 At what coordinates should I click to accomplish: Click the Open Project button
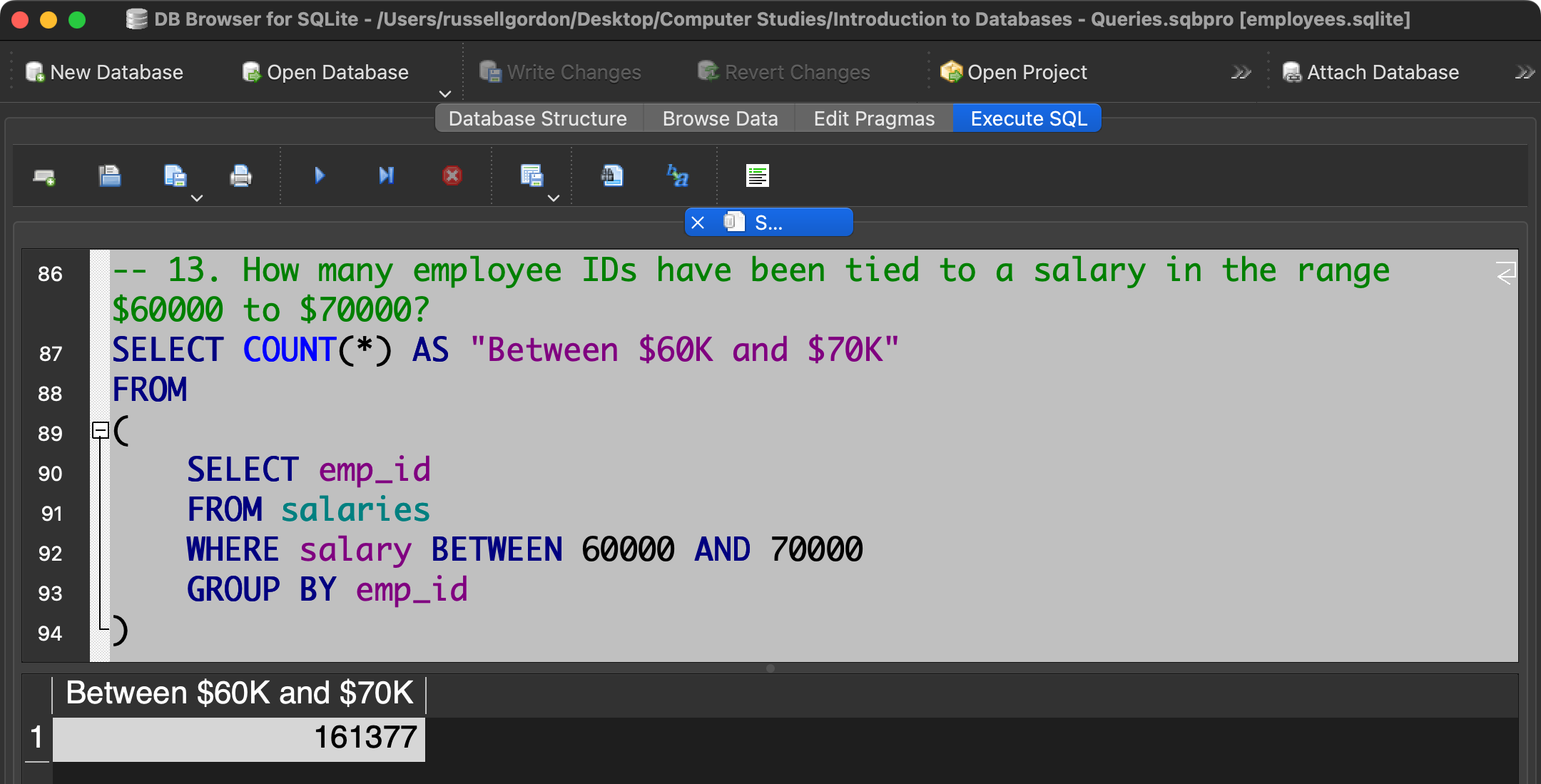pyautogui.click(x=1013, y=73)
